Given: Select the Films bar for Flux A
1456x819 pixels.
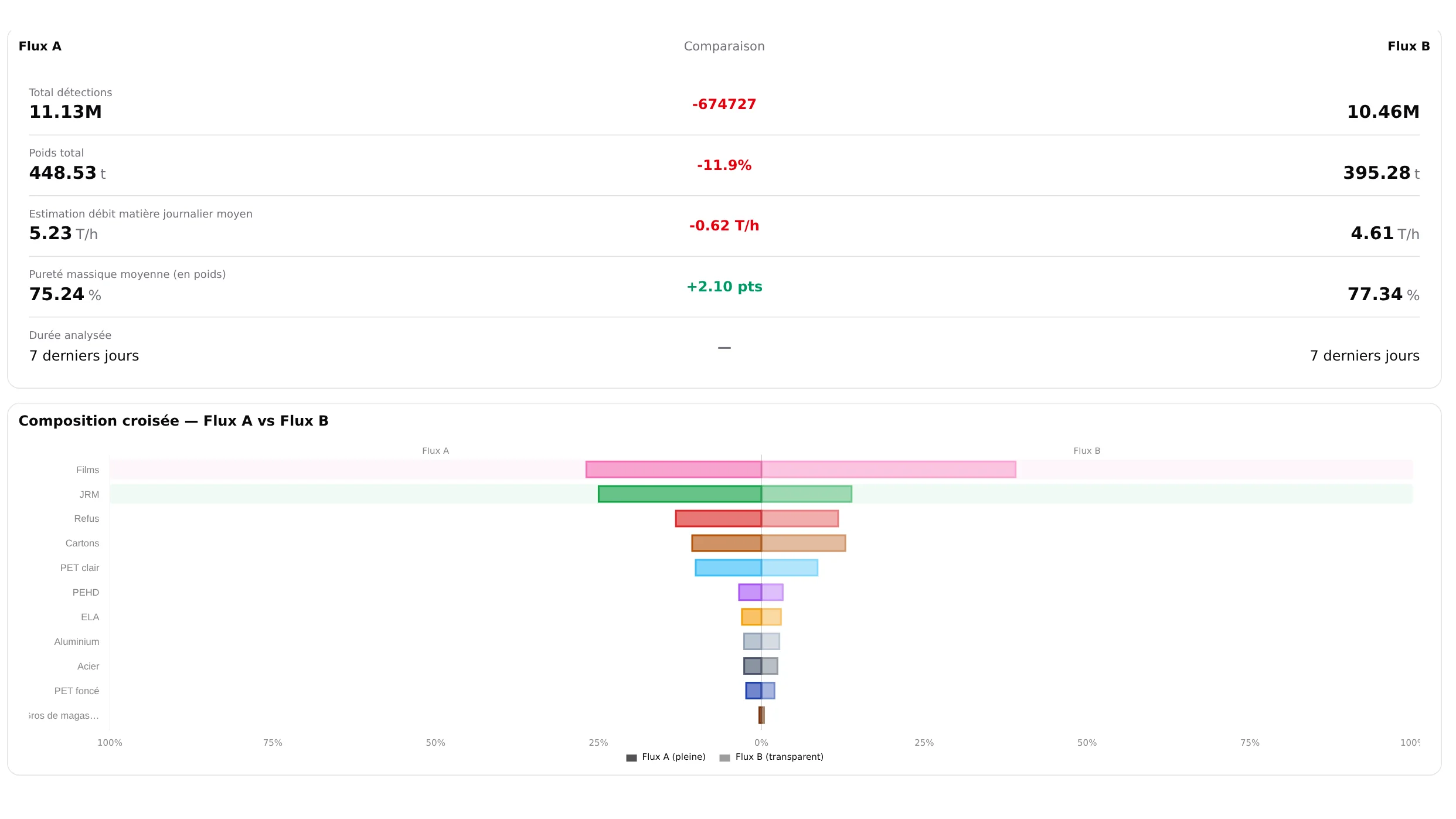Looking at the screenshot, I should tap(673, 470).
